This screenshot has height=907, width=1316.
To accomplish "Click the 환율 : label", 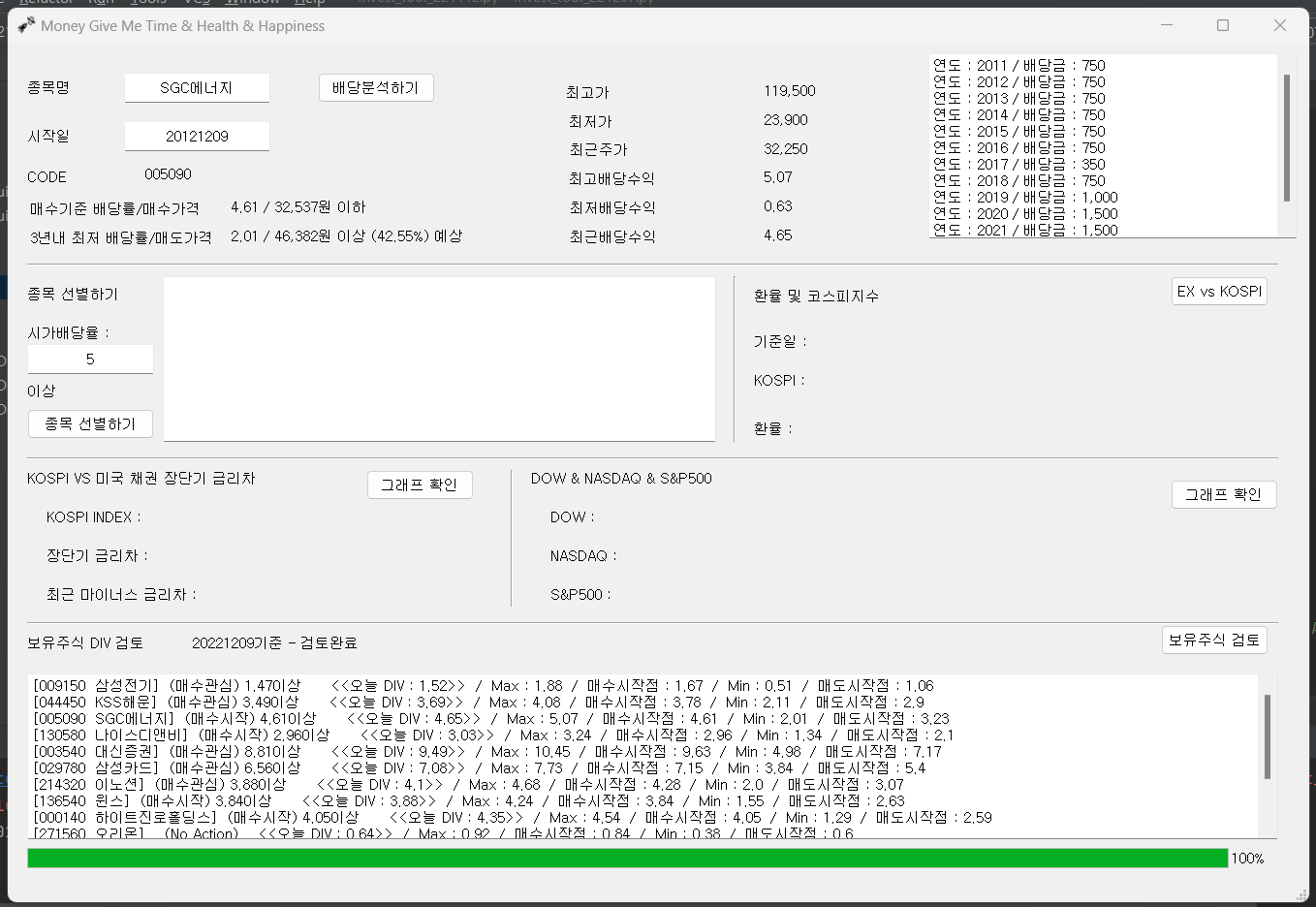I will click(x=772, y=427).
